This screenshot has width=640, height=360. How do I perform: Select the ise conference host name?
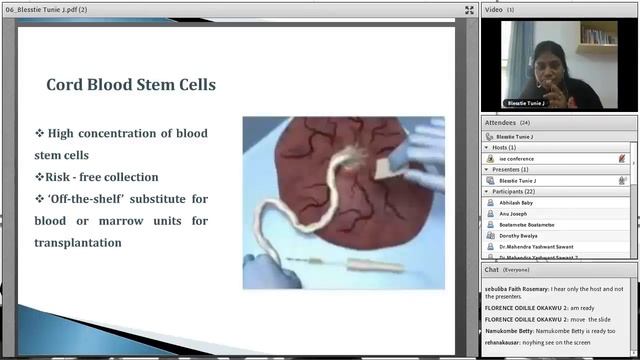pos(516,159)
